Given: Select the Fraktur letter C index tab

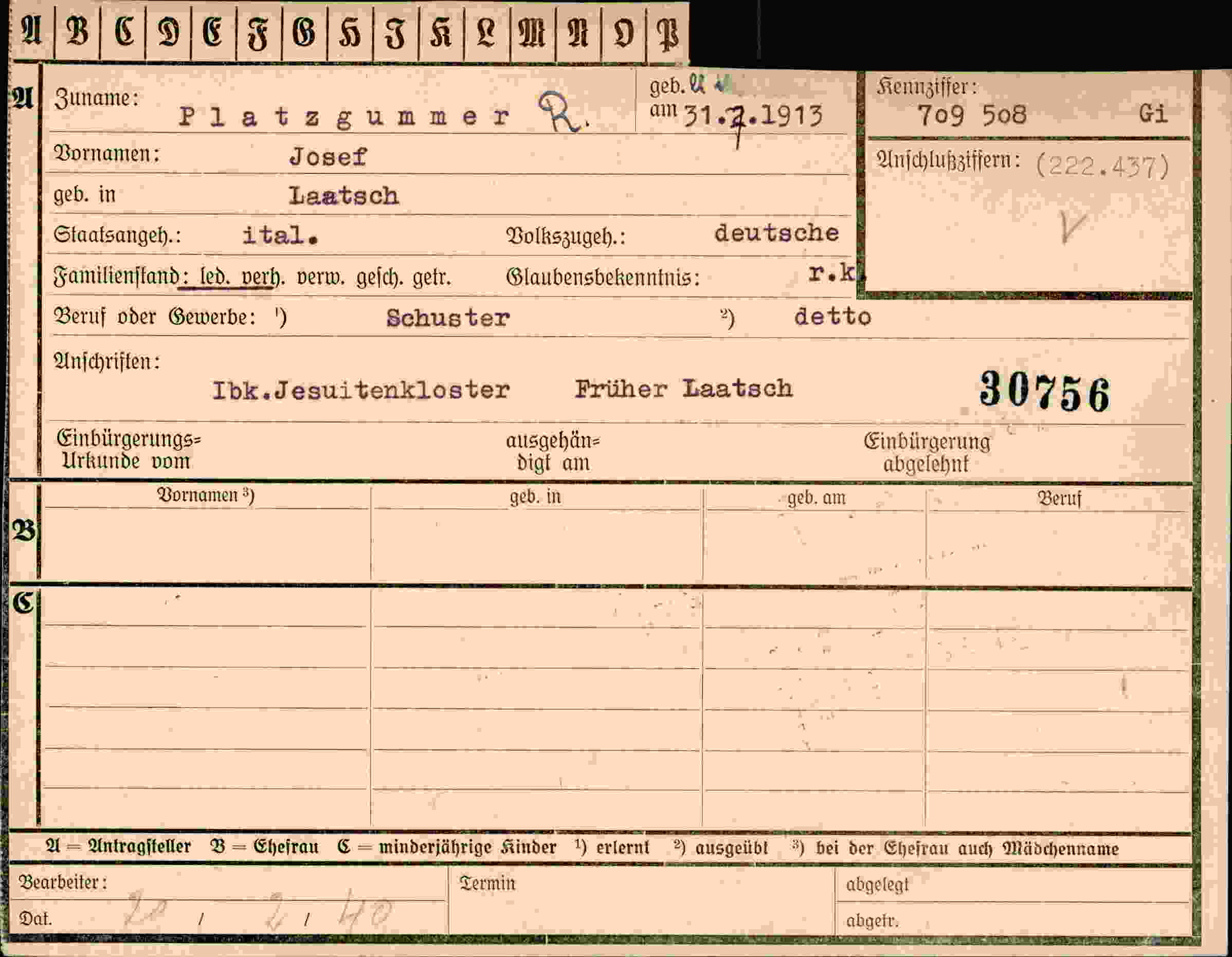Looking at the screenshot, I should point(123,31).
